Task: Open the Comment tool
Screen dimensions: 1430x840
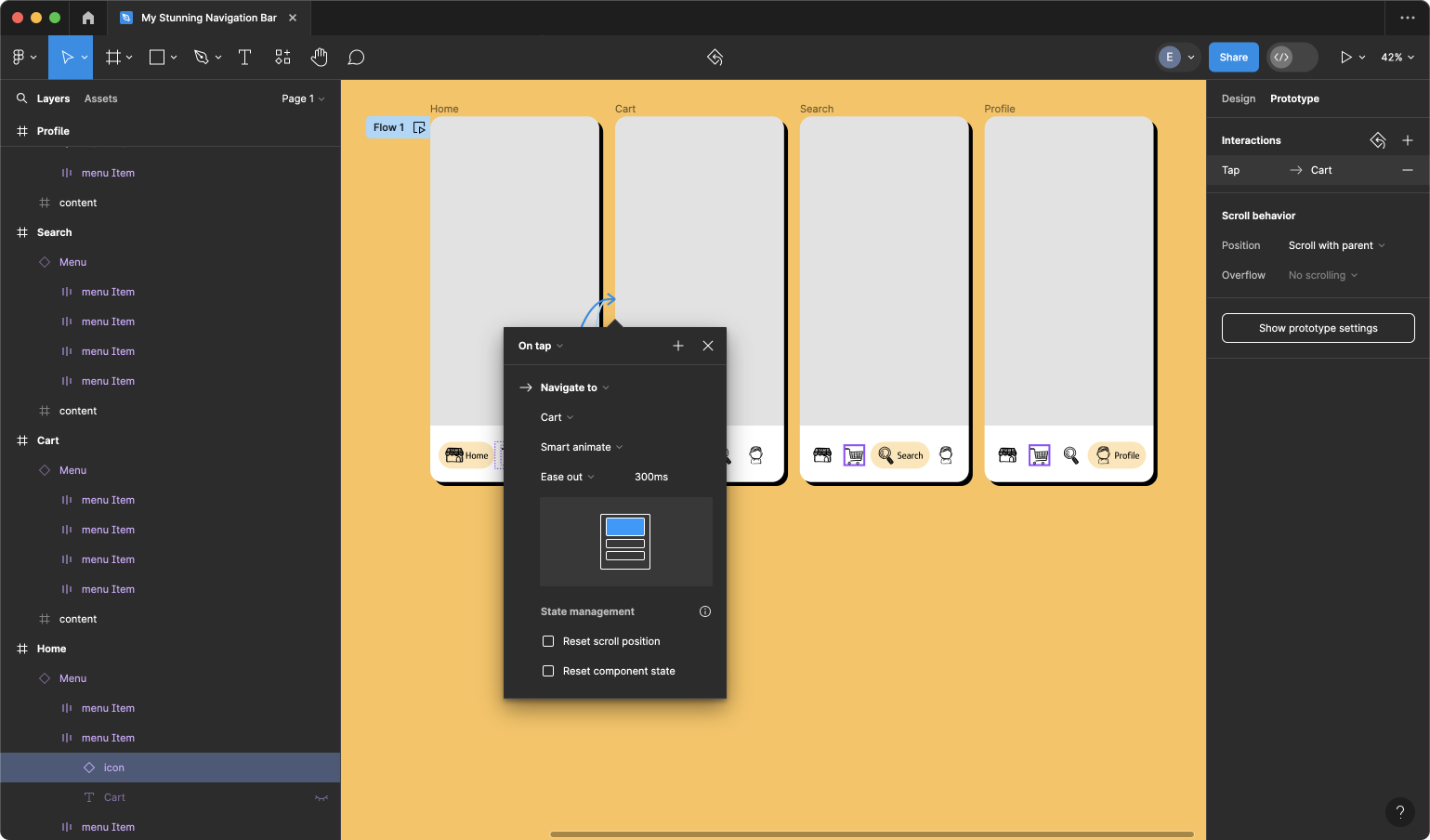Action: 356,58
